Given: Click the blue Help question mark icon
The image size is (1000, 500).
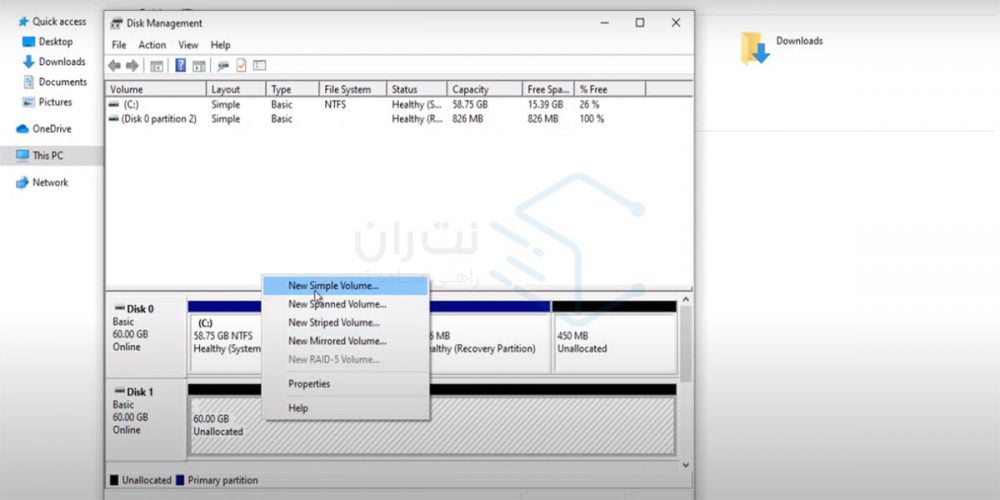Looking at the screenshot, I should click(180, 66).
